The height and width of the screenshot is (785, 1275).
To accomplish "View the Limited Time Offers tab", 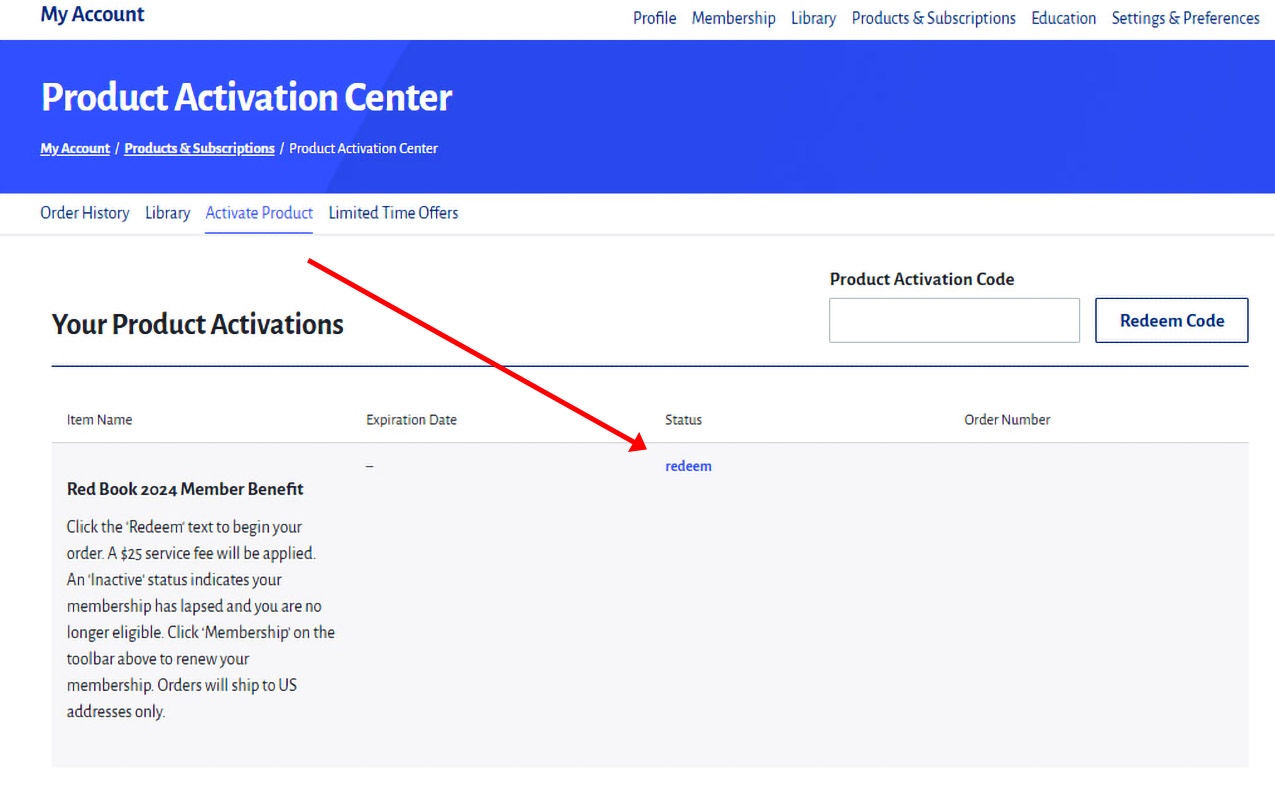I will (393, 213).
